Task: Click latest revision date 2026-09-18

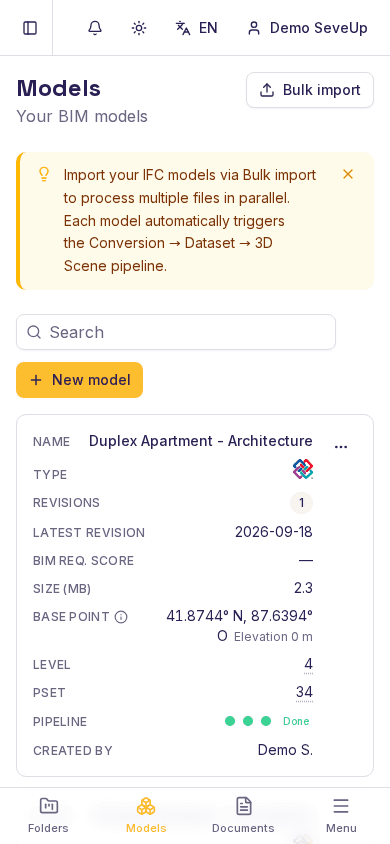Action: coord(274,532)
